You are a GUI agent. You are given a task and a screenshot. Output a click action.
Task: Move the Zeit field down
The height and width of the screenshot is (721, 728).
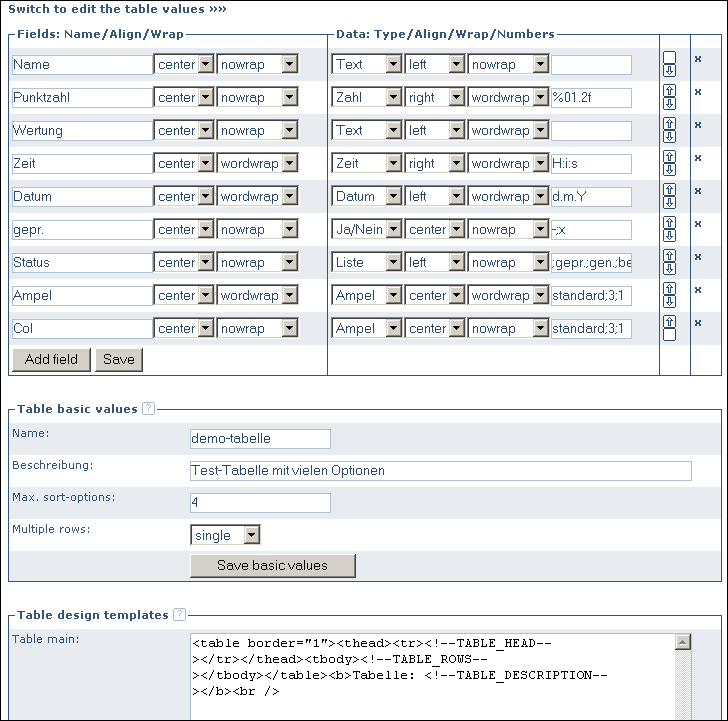pyautogui.click(x=669, y=169)
